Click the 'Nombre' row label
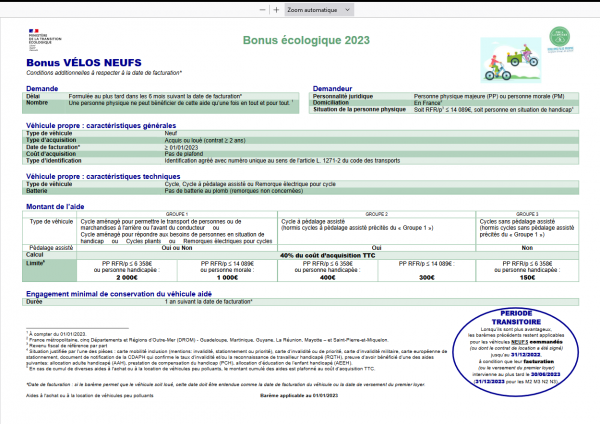The height and width of the screenshot is (424, 600). 37,103
